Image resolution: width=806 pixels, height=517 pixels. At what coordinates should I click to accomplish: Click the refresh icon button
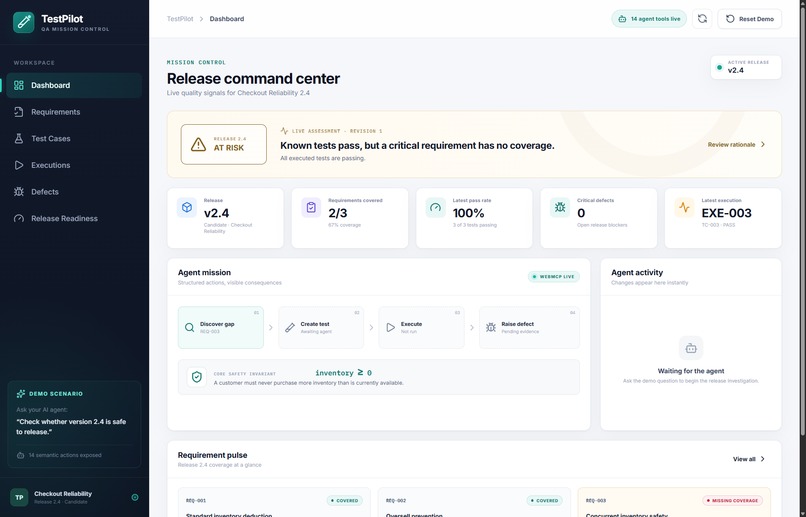click(702, 19)
